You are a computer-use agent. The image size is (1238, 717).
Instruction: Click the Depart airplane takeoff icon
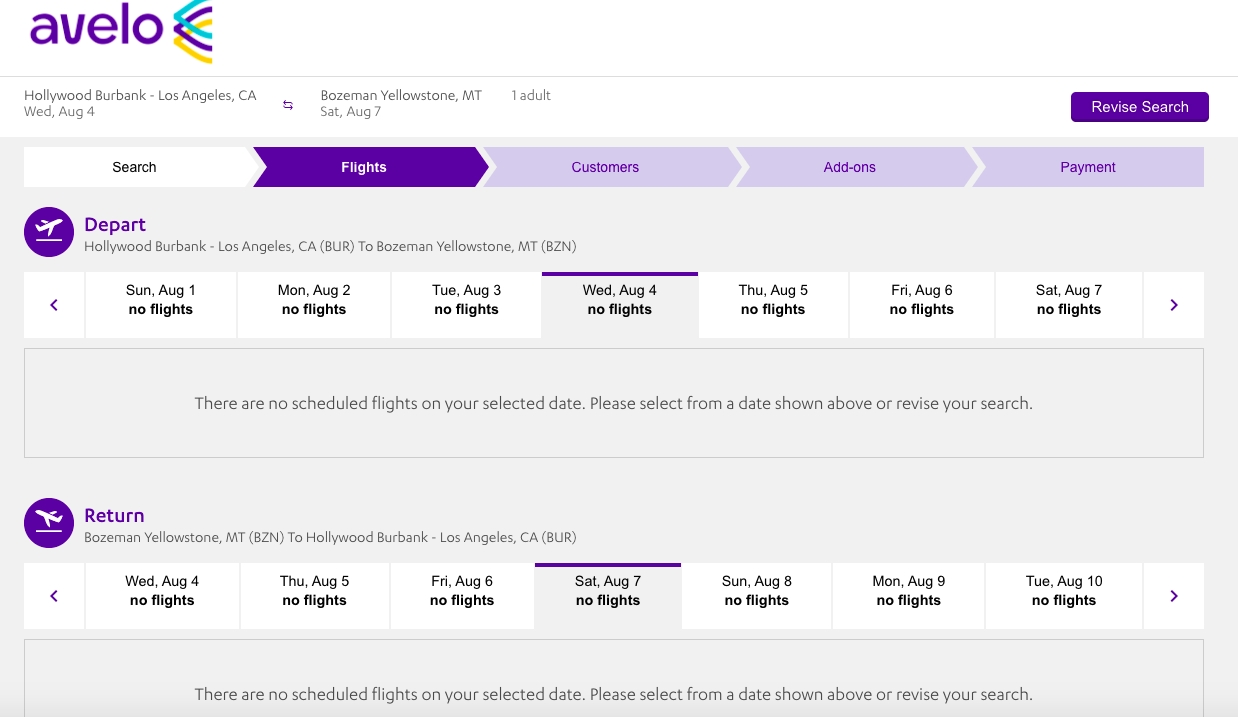coord(49,232)
